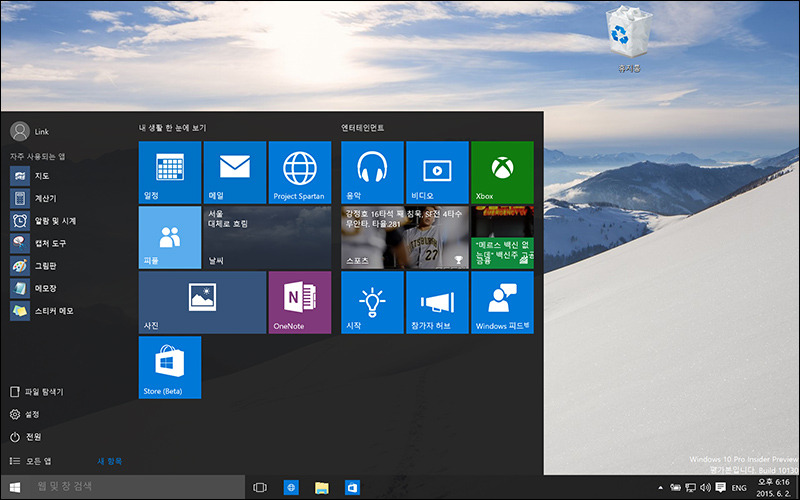Click the 새 항목 link
The height and width of the screenshot is (500, 800).
110,461
